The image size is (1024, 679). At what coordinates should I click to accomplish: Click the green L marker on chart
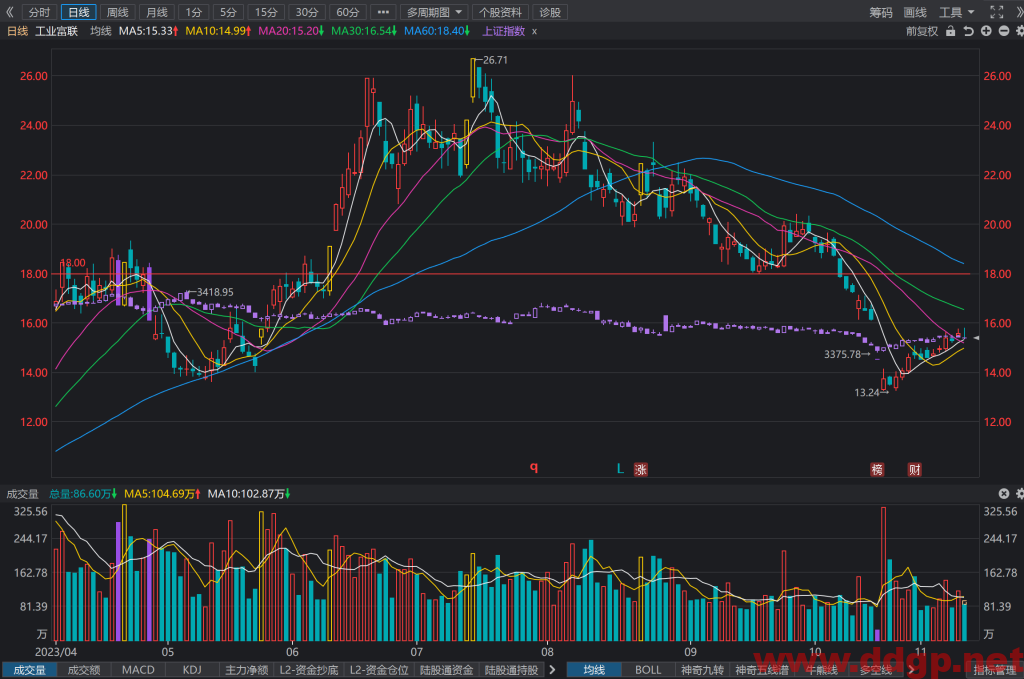pos(620,469)
